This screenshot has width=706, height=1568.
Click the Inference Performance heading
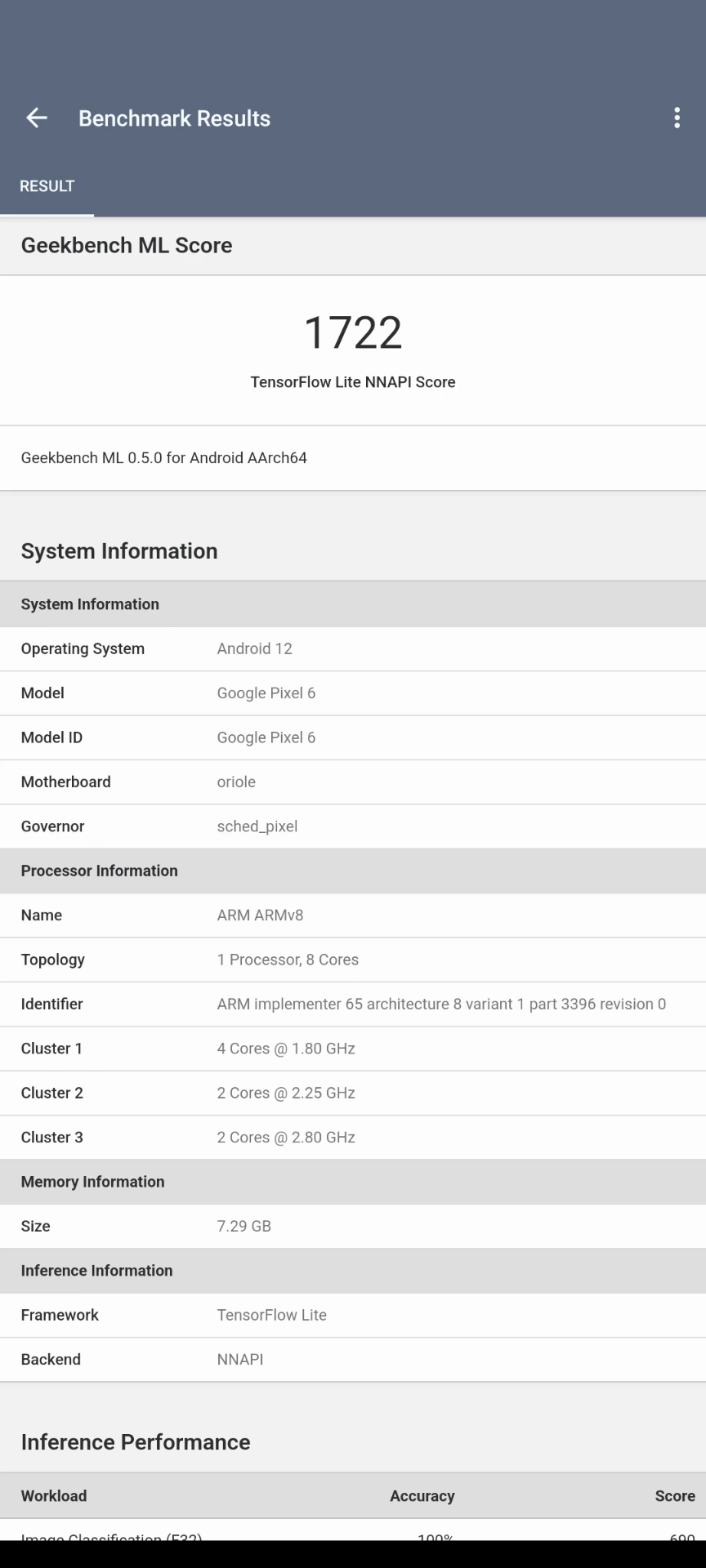[136, 1442]
